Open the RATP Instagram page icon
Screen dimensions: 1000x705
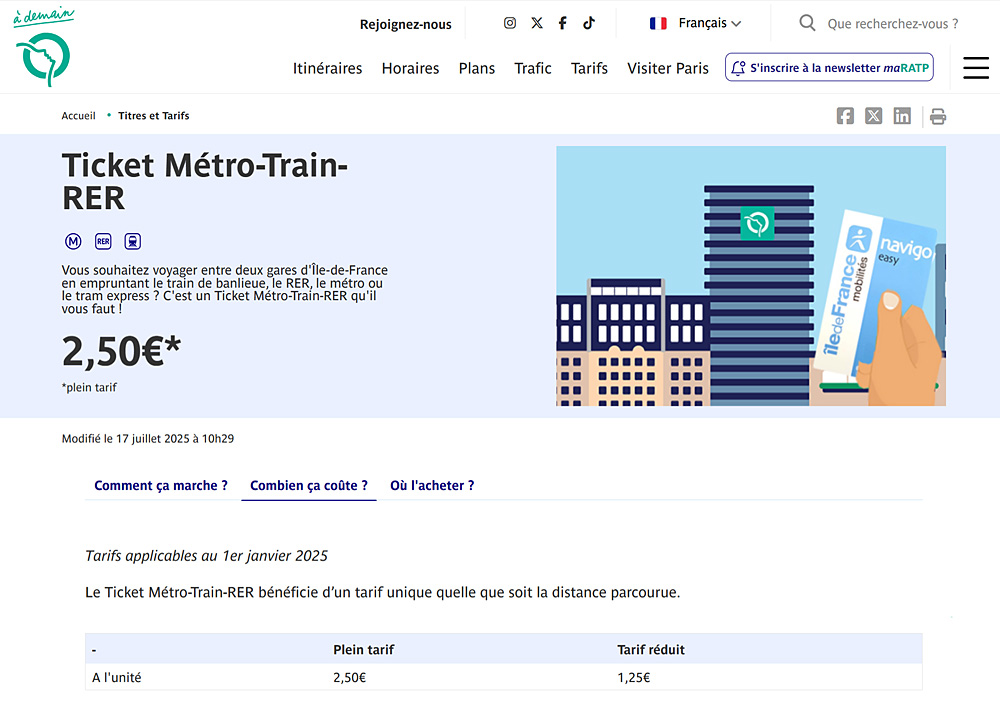[x=510, y=23]
